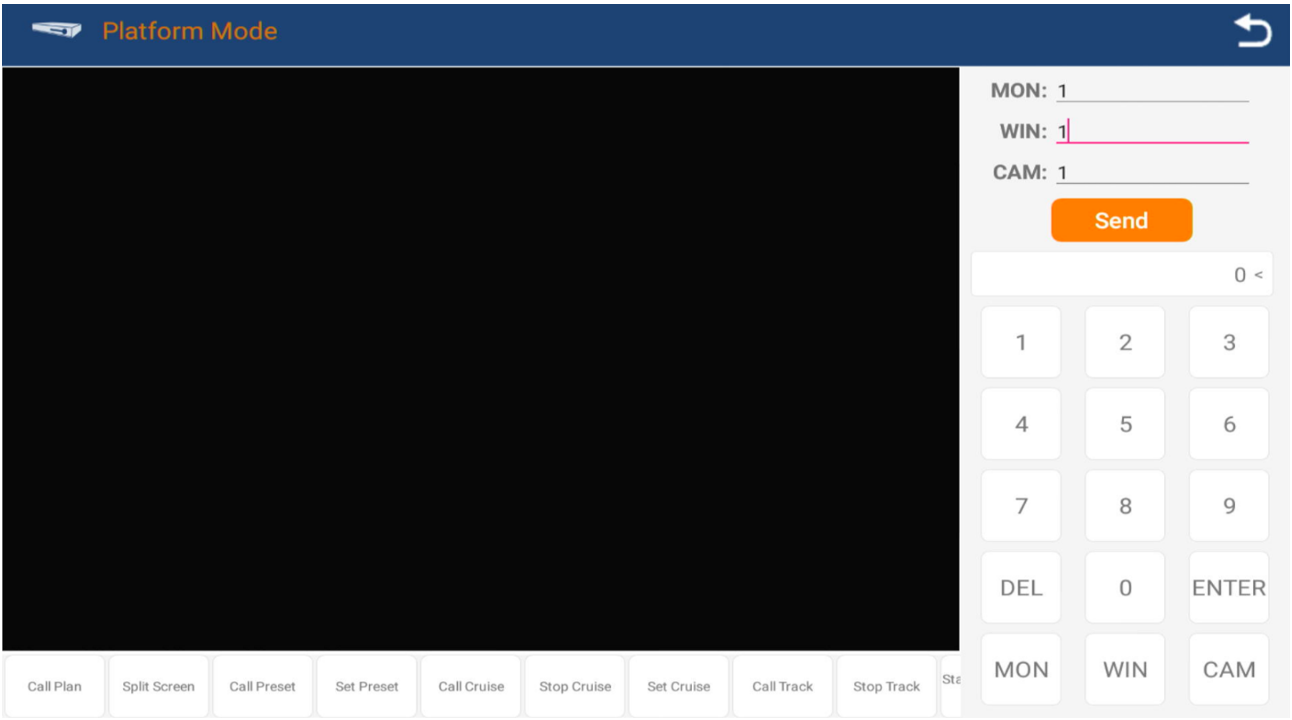
Task: Focus the CAM input field
Action: (1151, 173)
